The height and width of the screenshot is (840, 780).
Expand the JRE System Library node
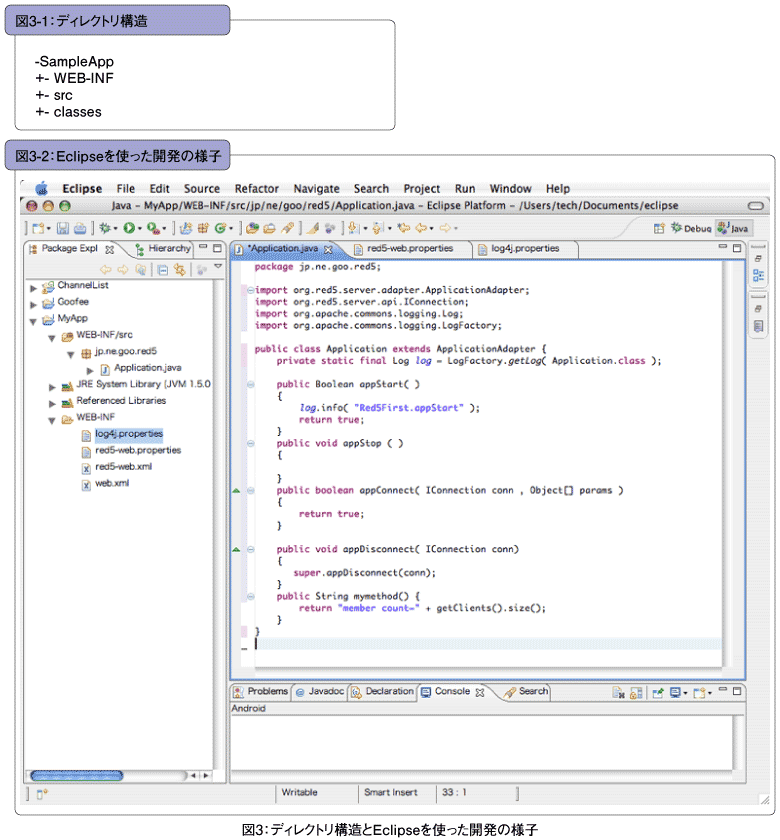pyautogui.click(x=52, y=387)
